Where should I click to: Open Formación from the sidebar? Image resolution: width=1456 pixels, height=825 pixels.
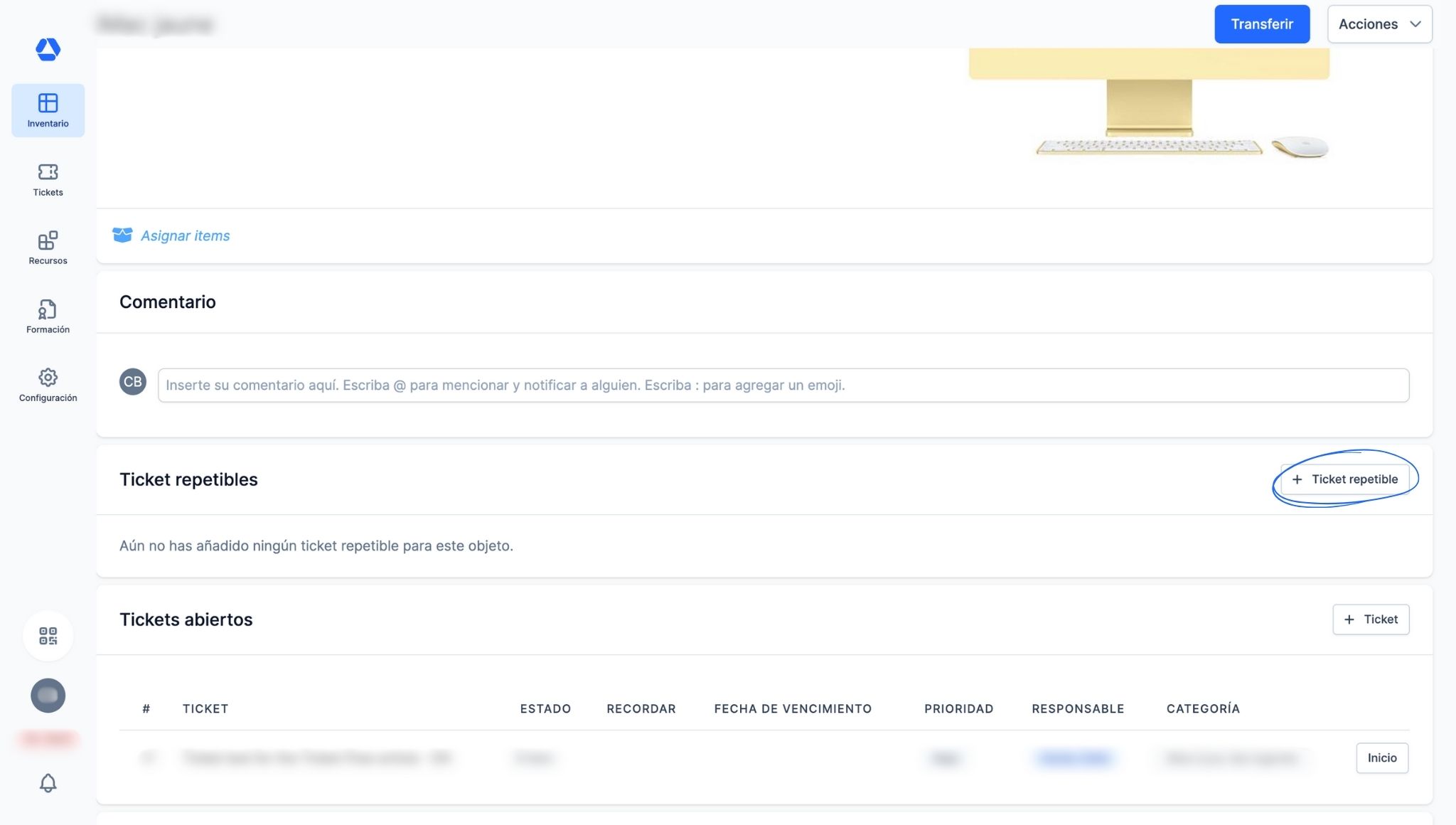(x=48, y=316)
